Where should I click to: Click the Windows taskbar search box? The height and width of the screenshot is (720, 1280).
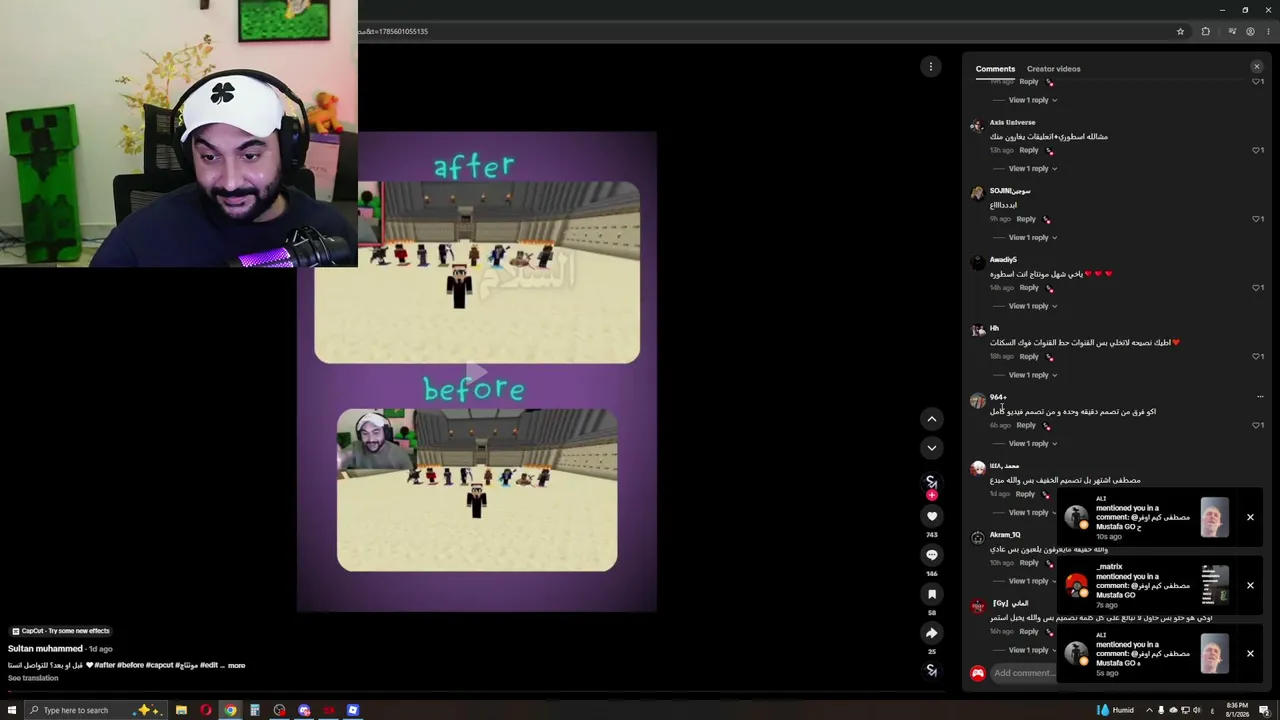click(95, 710)
